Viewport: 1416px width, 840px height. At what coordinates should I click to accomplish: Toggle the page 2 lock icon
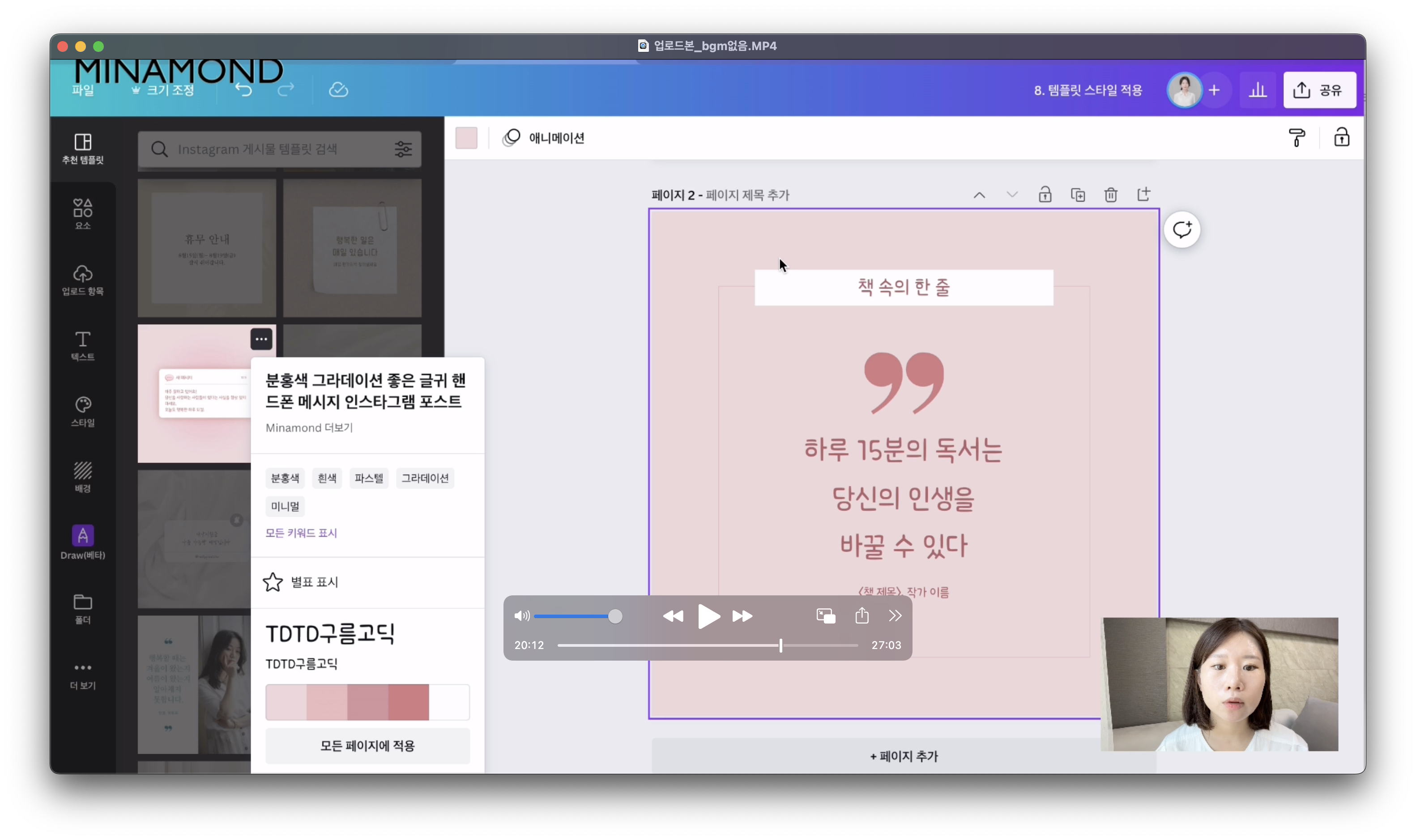pyautogui.click(x=1045, y=195)
